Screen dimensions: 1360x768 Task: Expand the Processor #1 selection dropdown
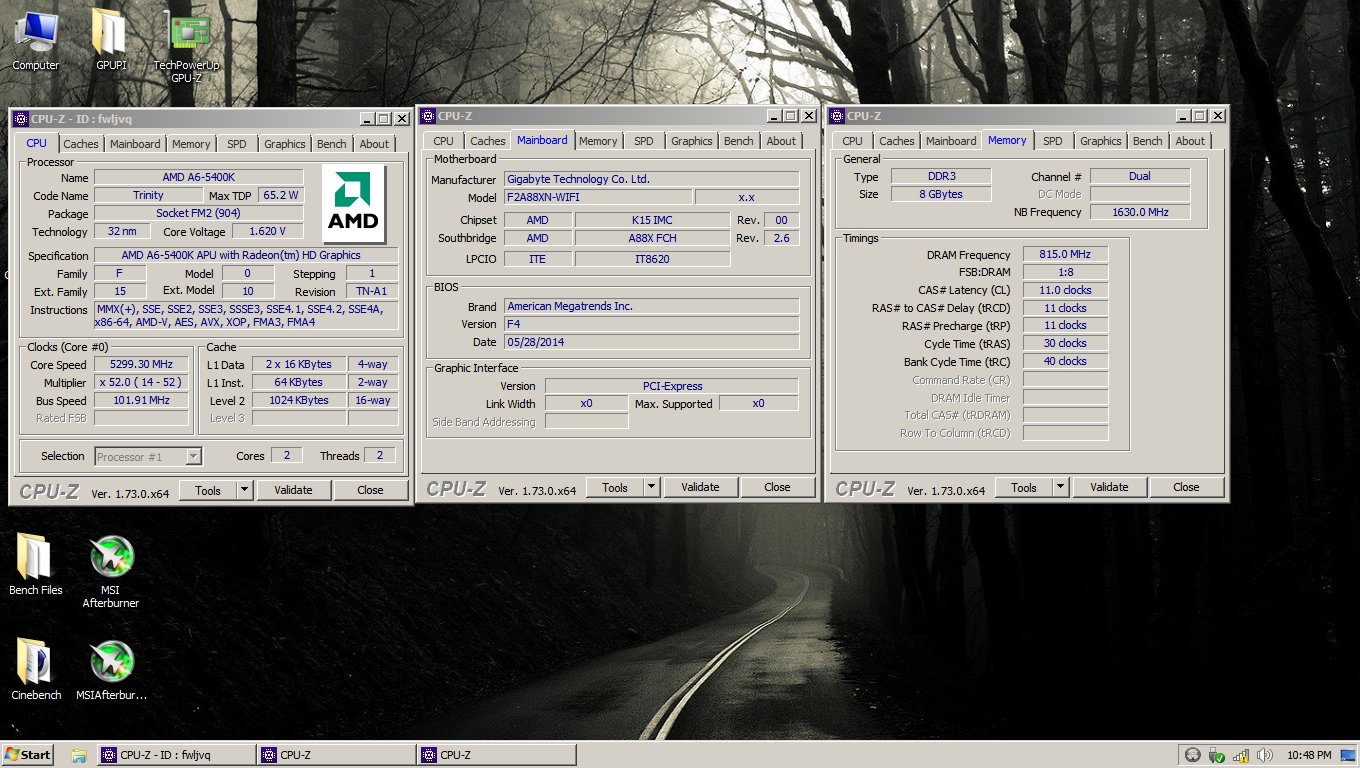194,456
